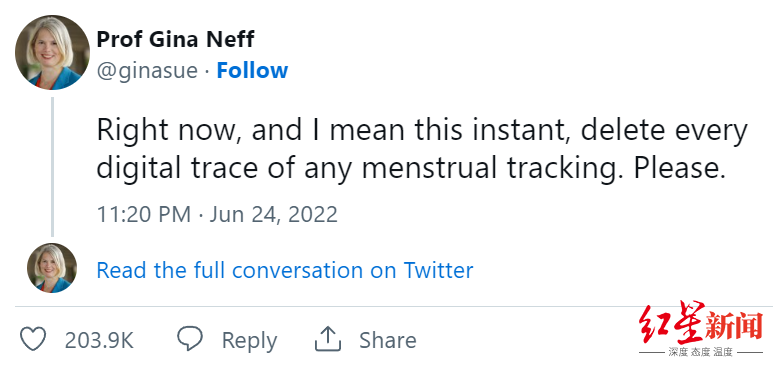Click the Reply text label
This screenshot has height=368, width=773.
pos(249,341)
